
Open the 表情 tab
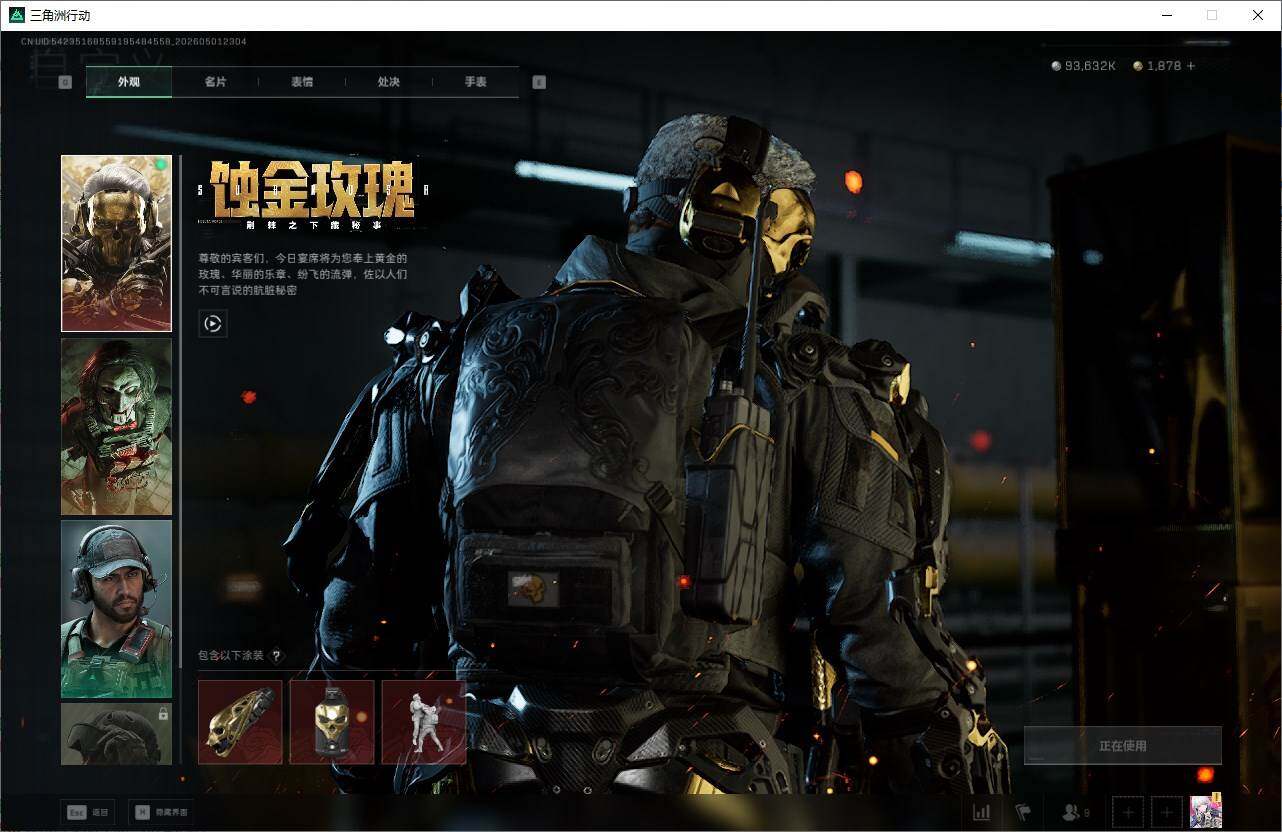point(302,82)
